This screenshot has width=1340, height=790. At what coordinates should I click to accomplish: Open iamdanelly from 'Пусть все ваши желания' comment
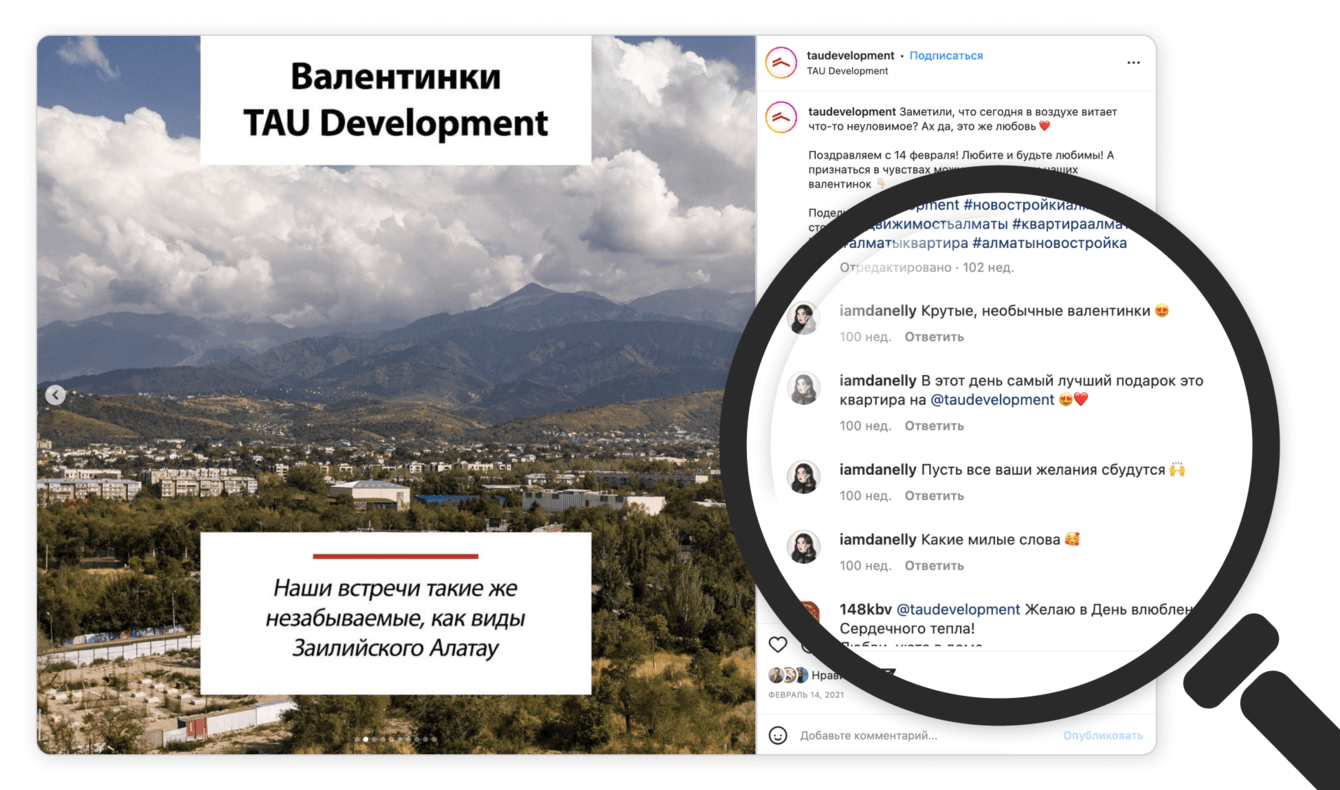(878, 470)
